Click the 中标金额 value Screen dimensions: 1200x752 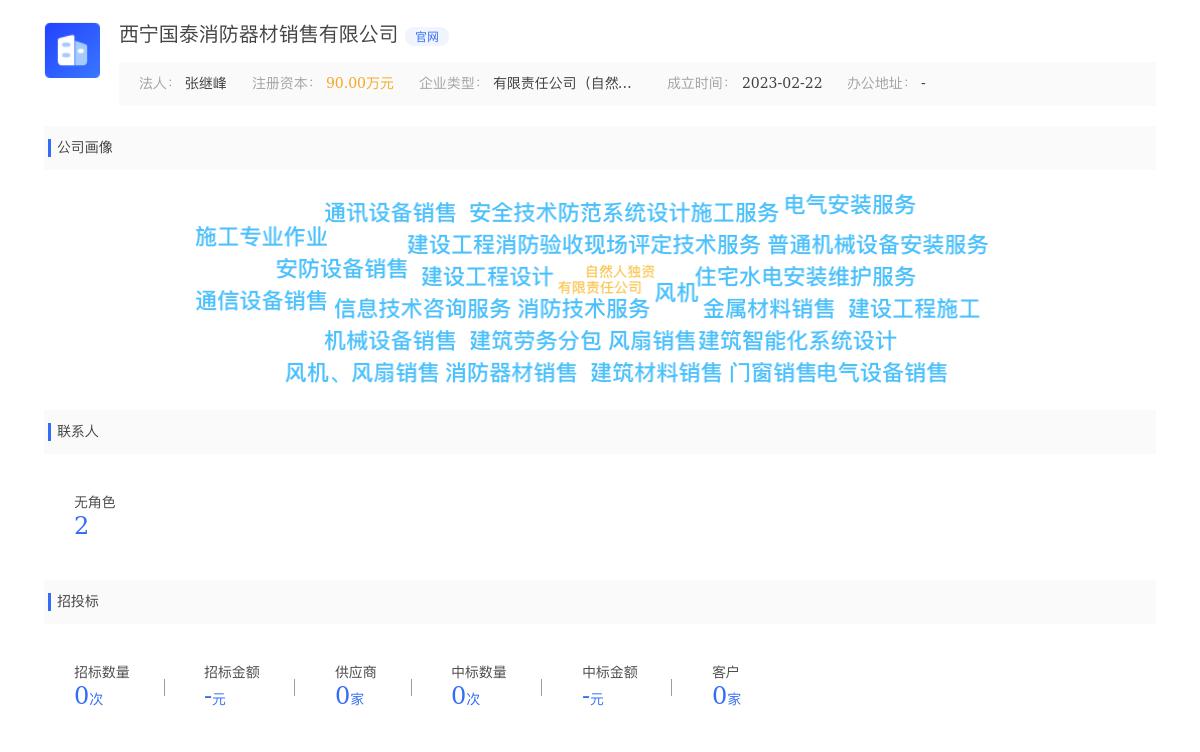coord(593,697)
